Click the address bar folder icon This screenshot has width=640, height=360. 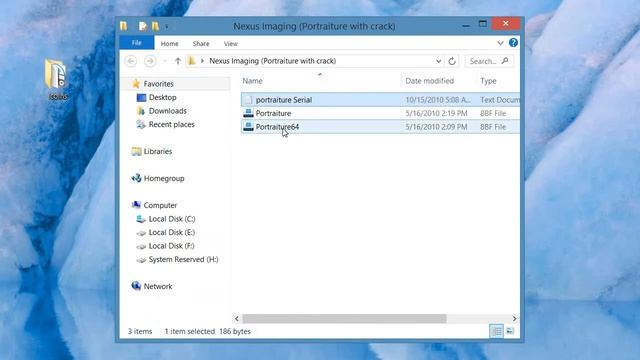(x=191, y=61)
